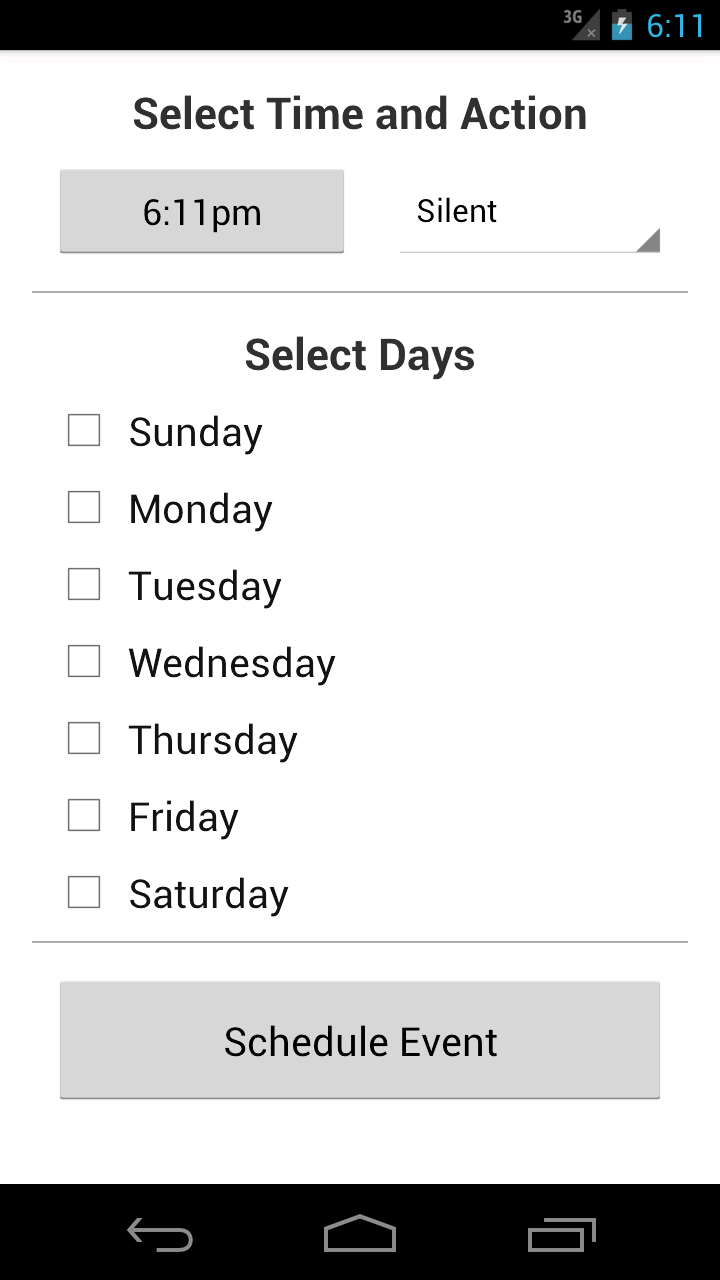Tap the Android home navigation icon
The width and height of the screenshot is (720, 1280).
coord(360,1234)
